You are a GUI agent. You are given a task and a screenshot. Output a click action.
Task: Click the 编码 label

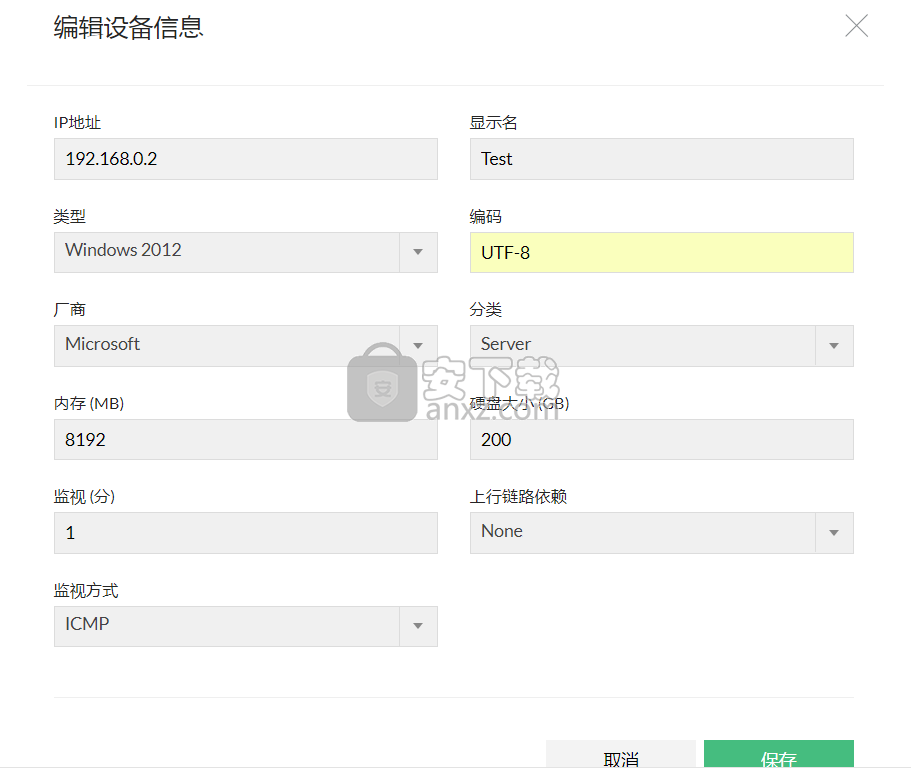[486, 217]
